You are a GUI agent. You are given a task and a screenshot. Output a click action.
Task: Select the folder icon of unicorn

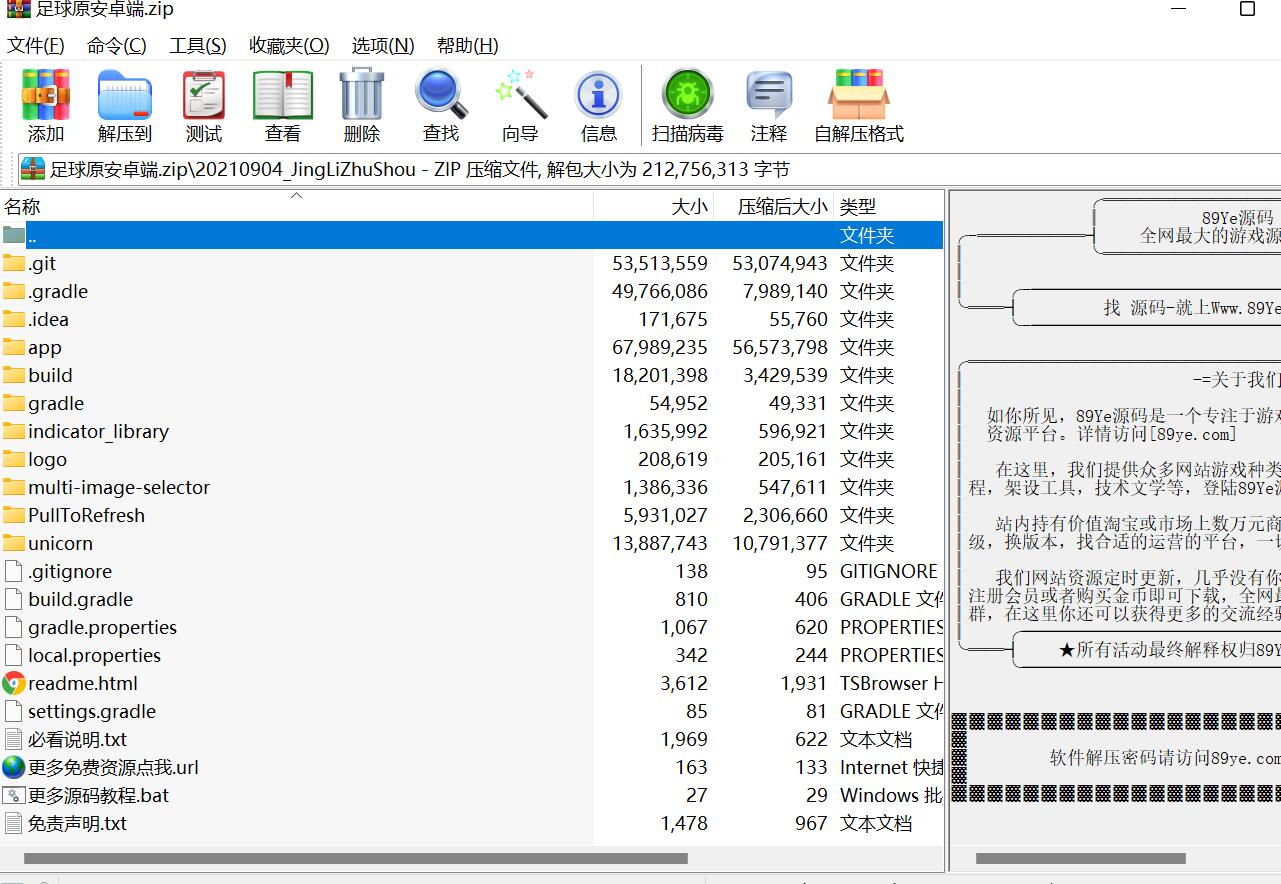pyautogui.click(x=14, y=543)
